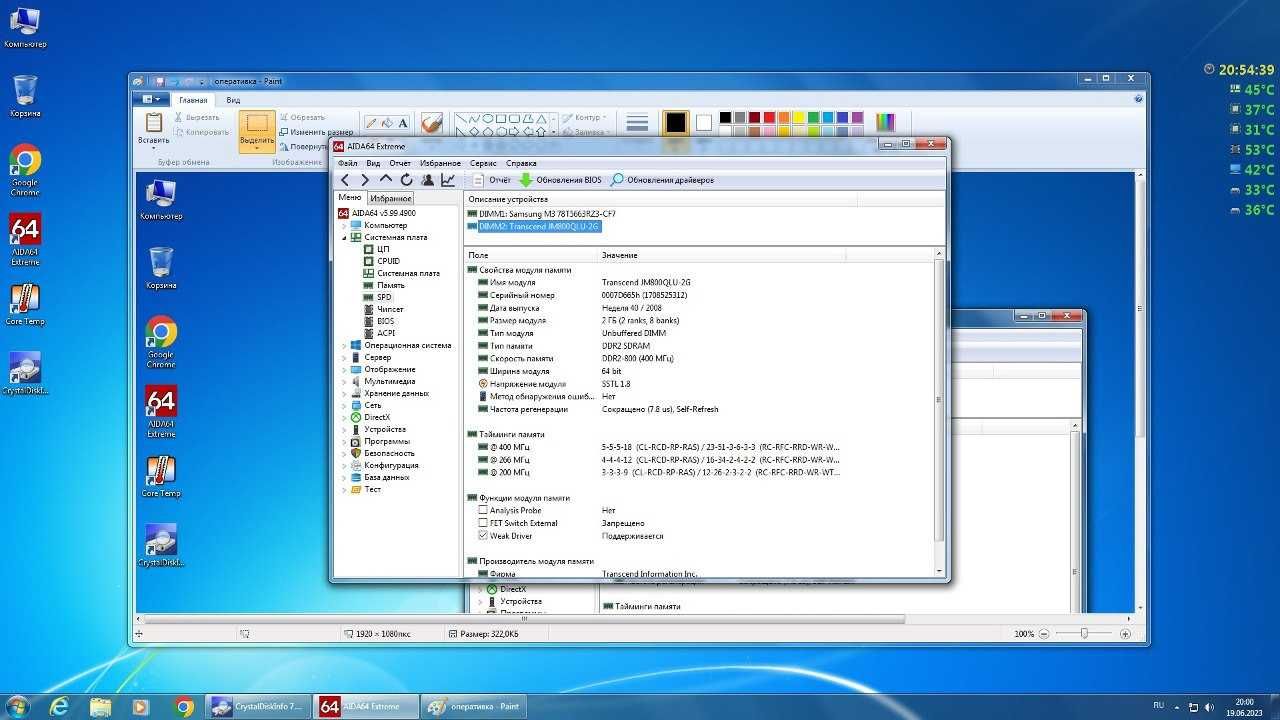The height and width of the screenshot is (720, 1280).
Task: Select Память tree item
Action: pos(390,285)
